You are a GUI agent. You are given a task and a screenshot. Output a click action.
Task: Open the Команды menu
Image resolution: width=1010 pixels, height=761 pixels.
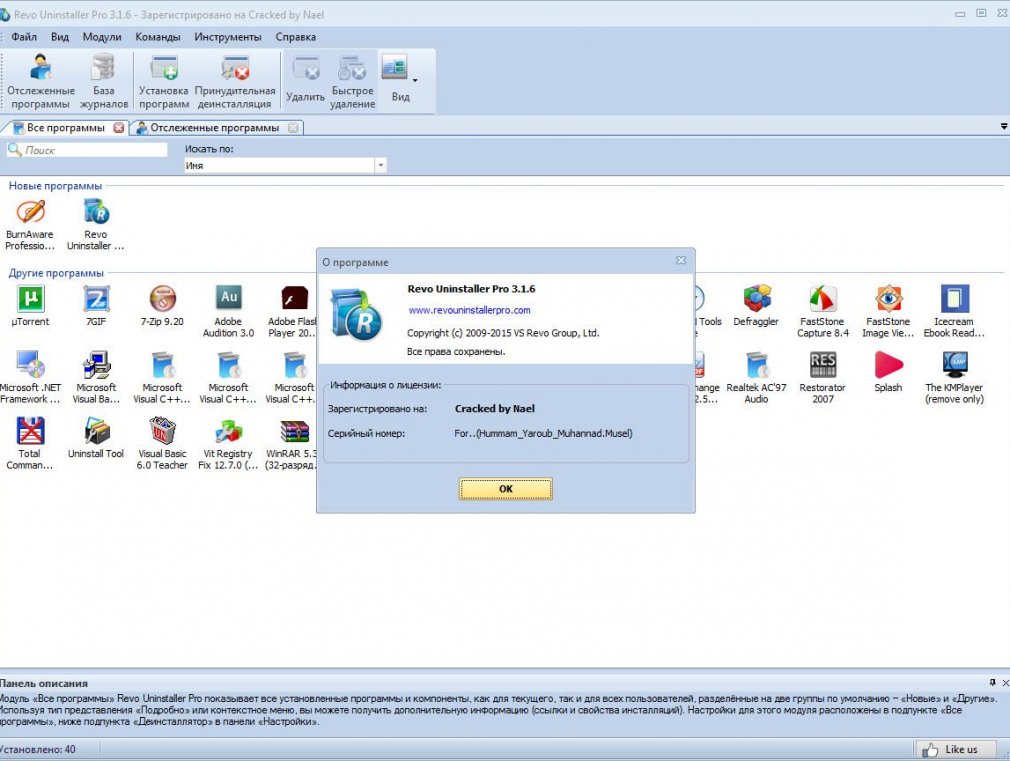[158, 37]
